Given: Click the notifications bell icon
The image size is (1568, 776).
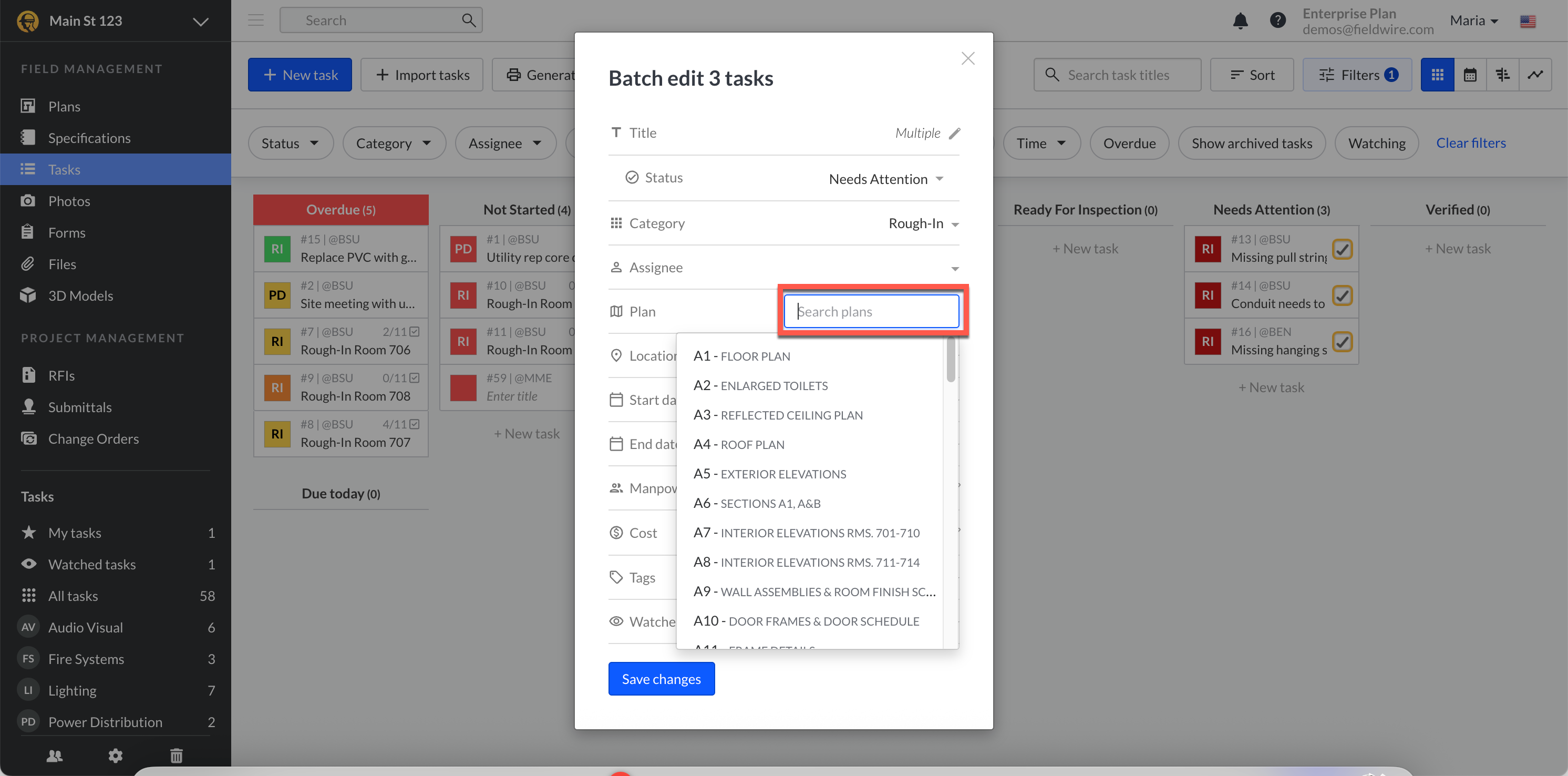Looking at the screenshot, I should [x=1240, y=21].
